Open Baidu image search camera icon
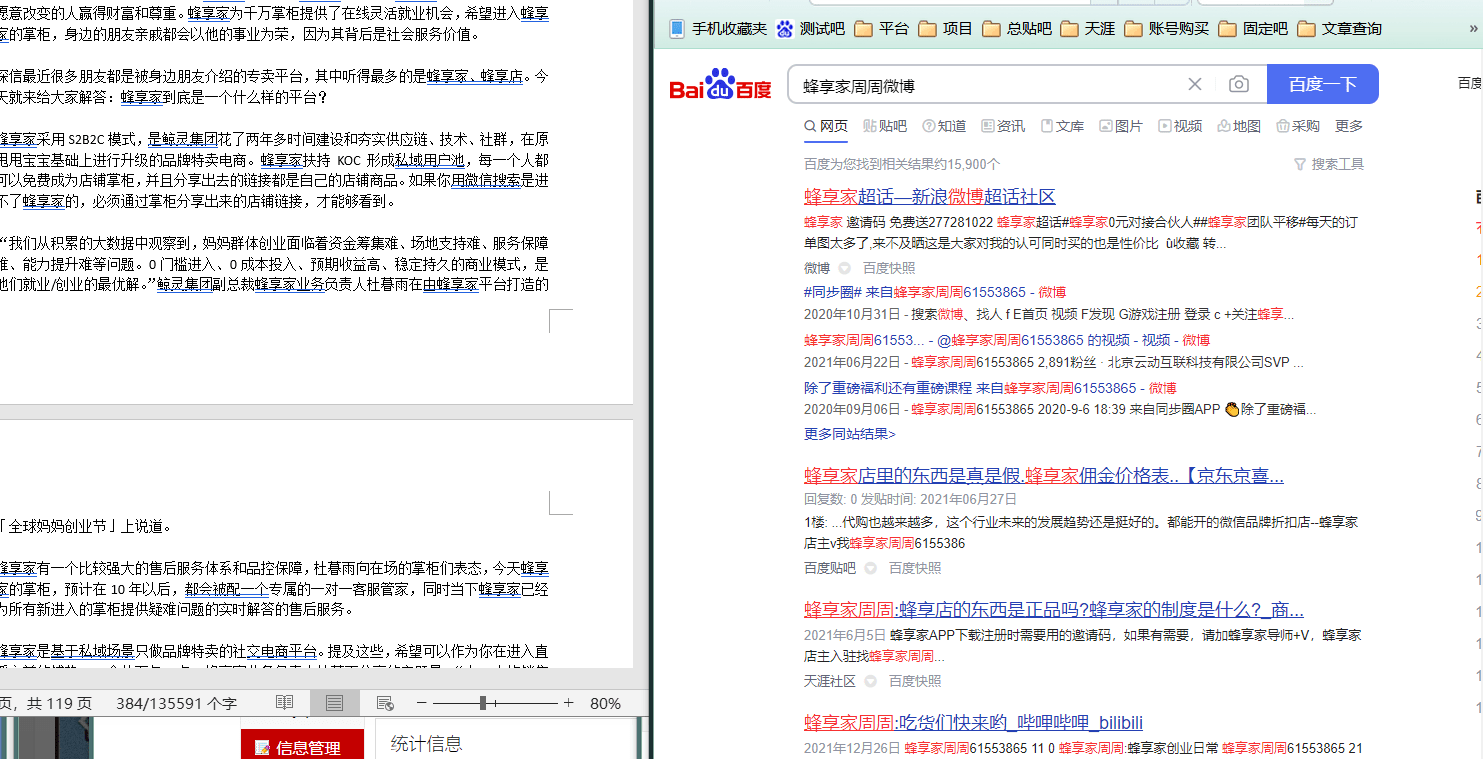This screenshot has width=1483, height=759. [x=1239, y=85]
